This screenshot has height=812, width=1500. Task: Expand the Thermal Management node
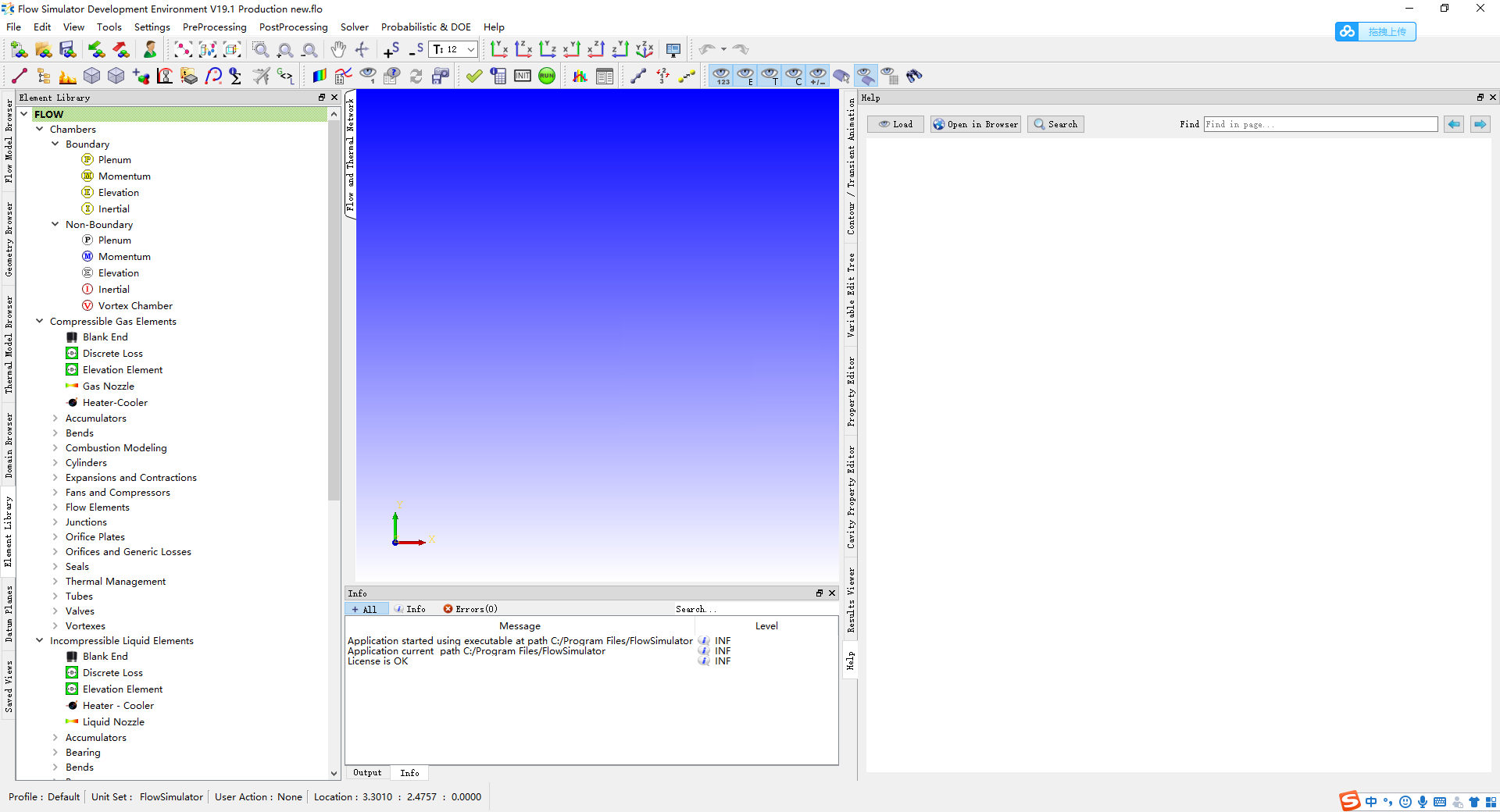click(55, 581)
